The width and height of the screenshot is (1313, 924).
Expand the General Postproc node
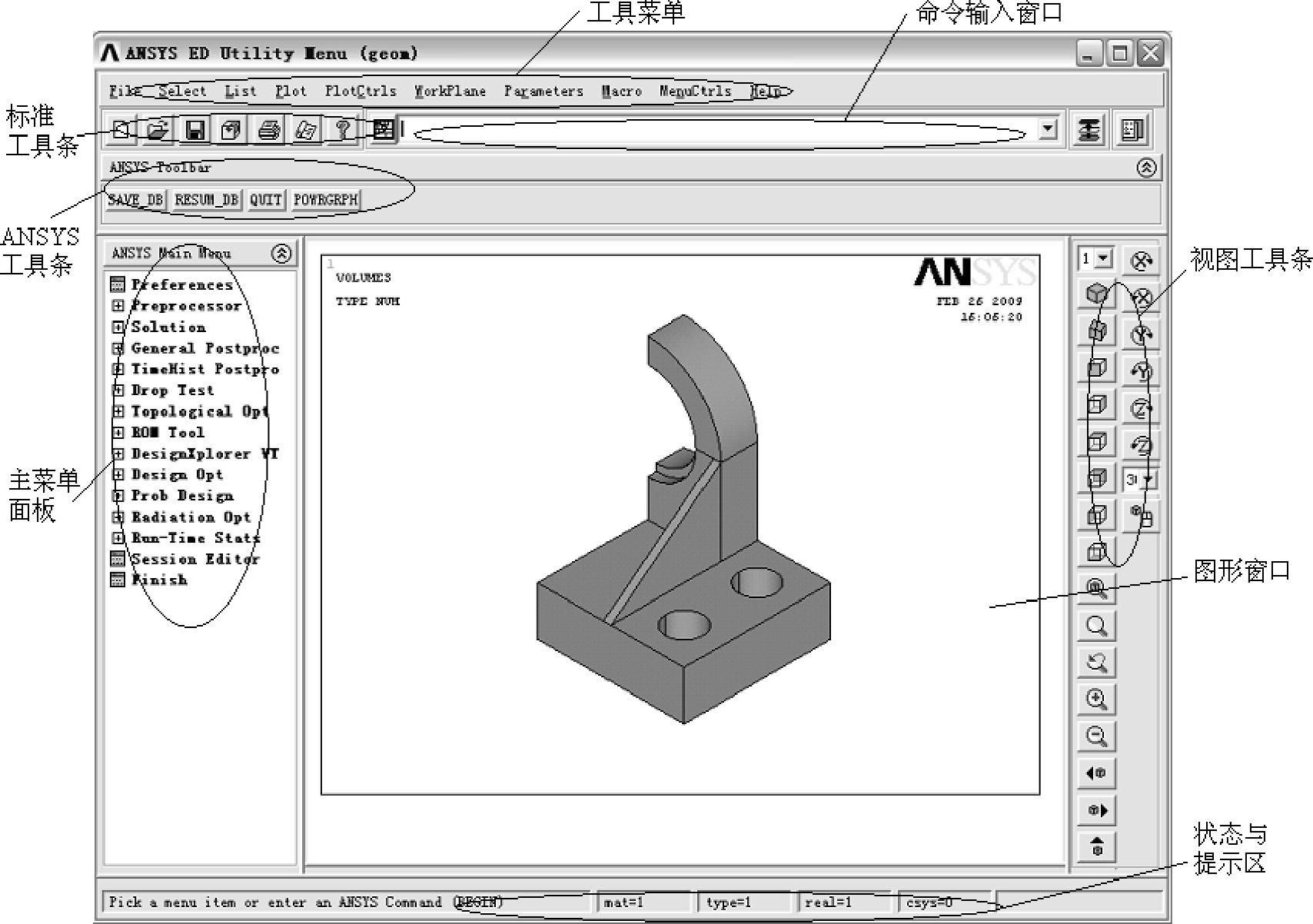tap(118, 348)
